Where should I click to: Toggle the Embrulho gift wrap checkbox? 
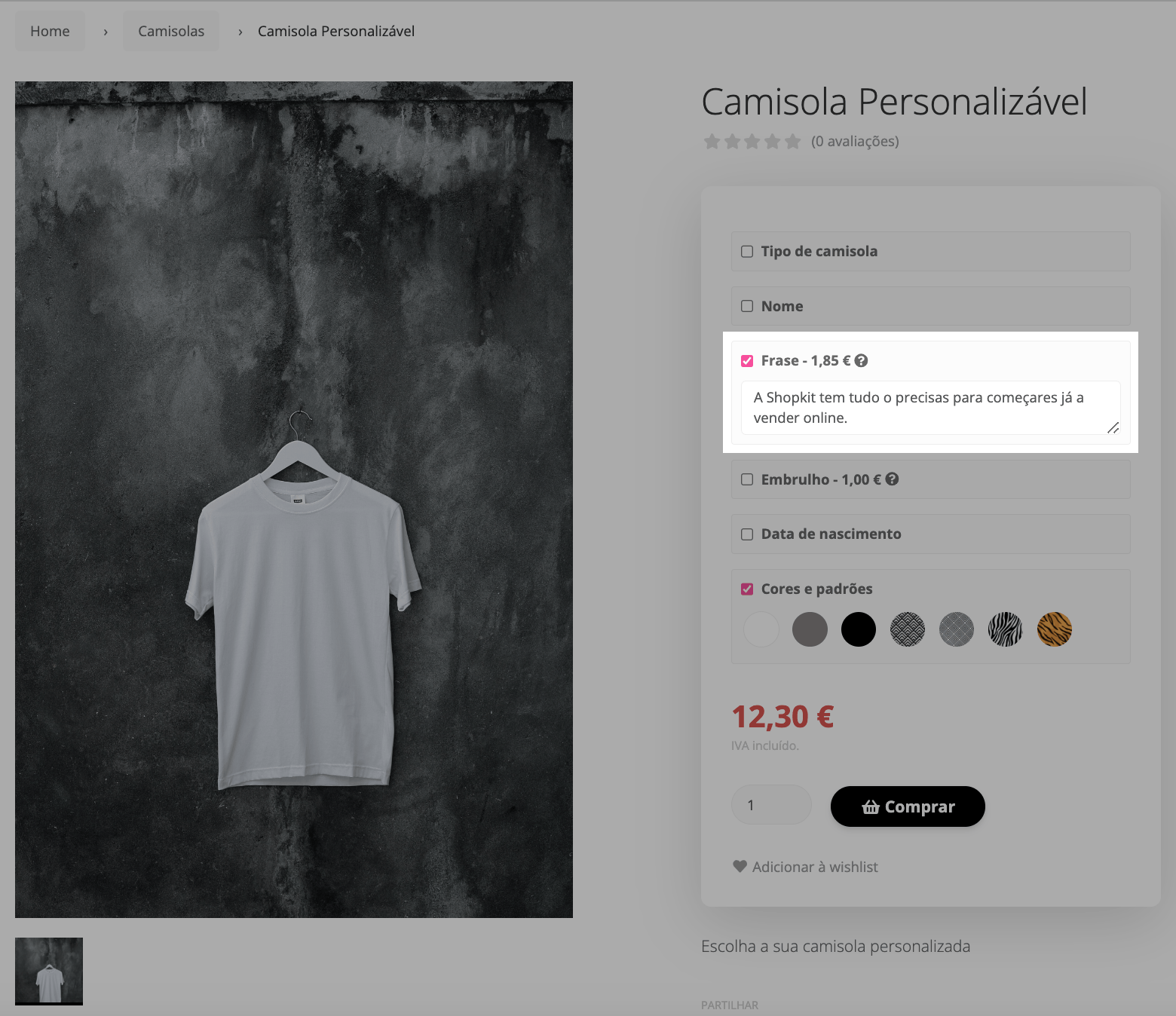[747, 479]
